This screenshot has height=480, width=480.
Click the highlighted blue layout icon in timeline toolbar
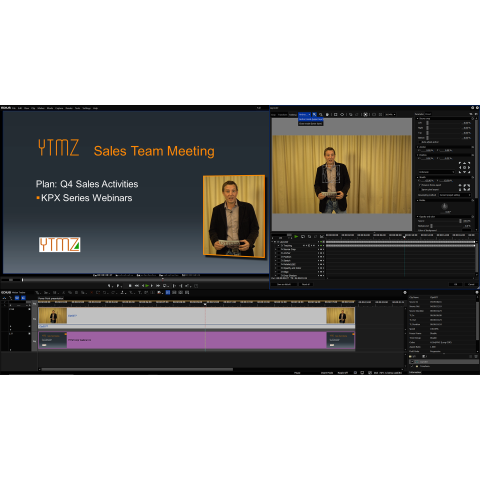tap(168, 292)
